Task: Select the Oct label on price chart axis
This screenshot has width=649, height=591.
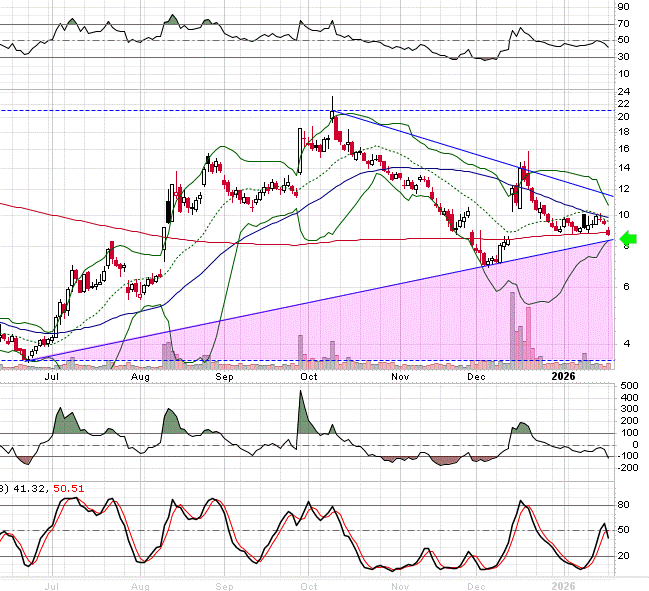Action: 309,379
